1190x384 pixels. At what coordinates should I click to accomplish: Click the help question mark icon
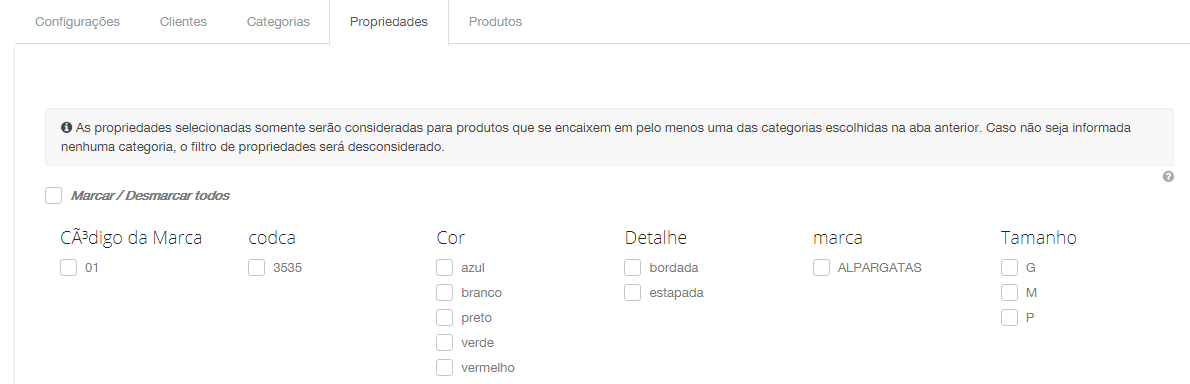pyautogui.click(x=1168, y=177)
